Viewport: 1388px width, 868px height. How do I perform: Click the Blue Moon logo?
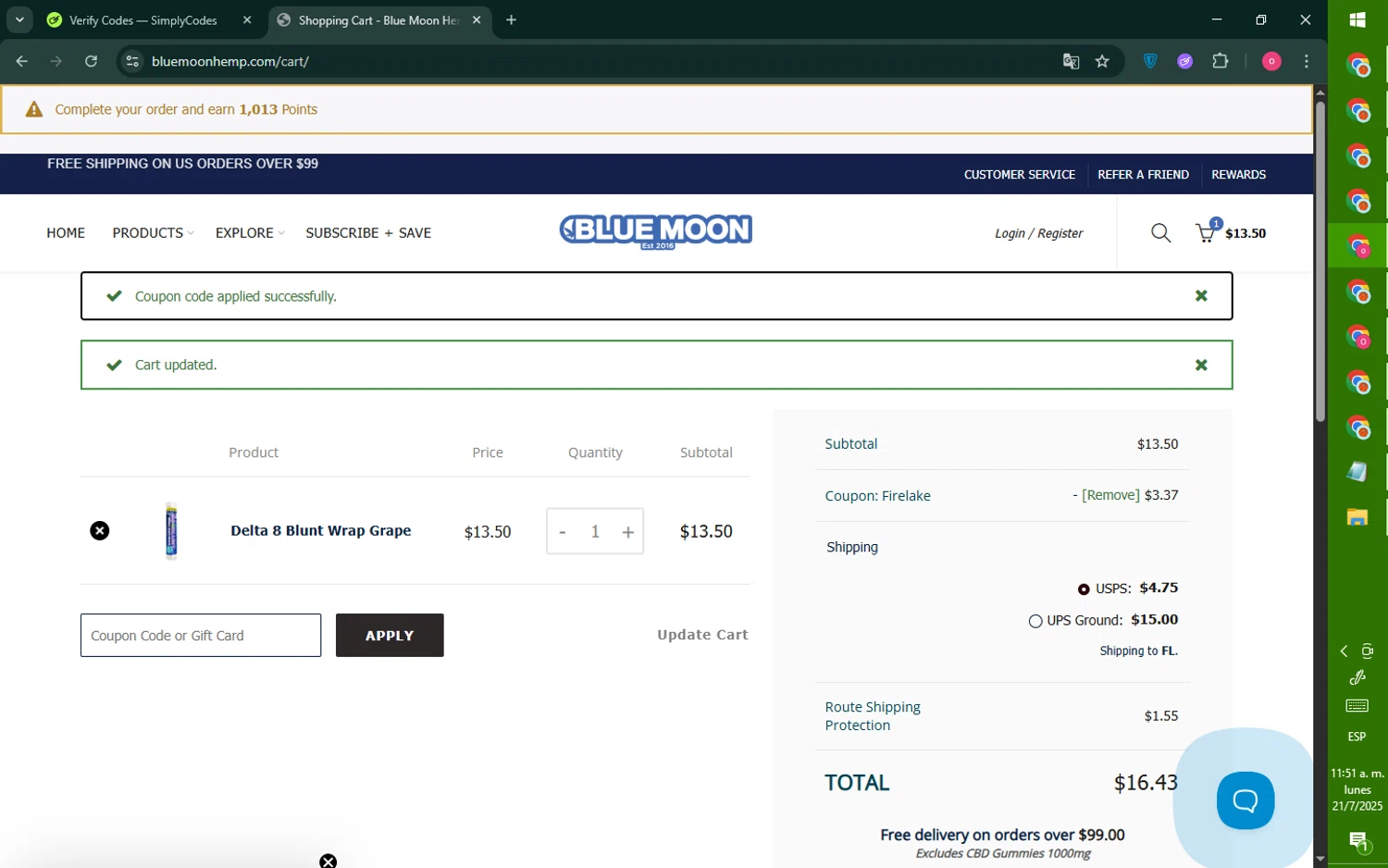[x=656, y=231]
